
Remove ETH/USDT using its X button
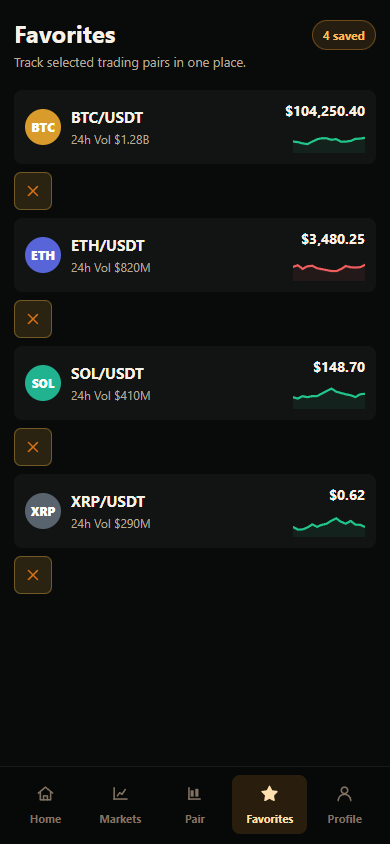(x=33, y=319)
